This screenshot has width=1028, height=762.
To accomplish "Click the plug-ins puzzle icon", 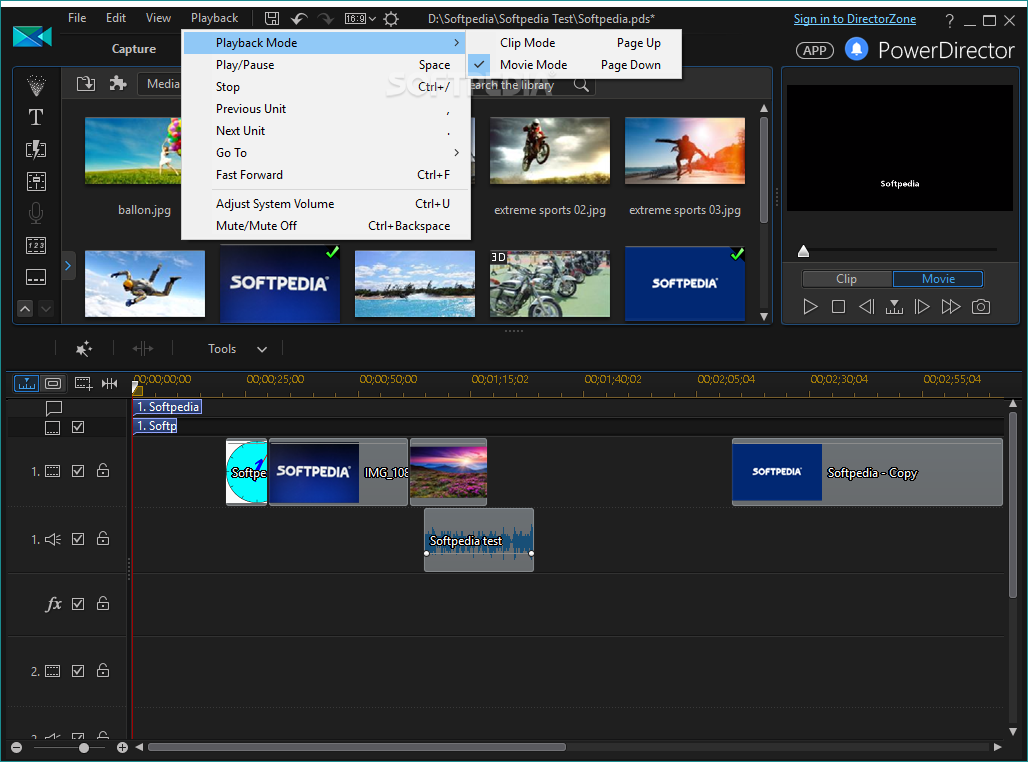I will pyautogui.click(x=118, y=83).
